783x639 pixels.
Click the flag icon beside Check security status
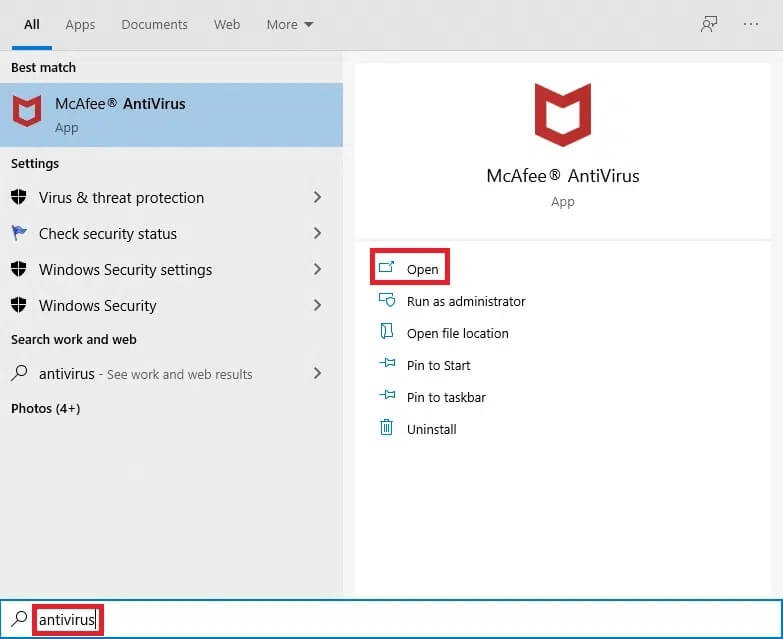click(18, 233)
